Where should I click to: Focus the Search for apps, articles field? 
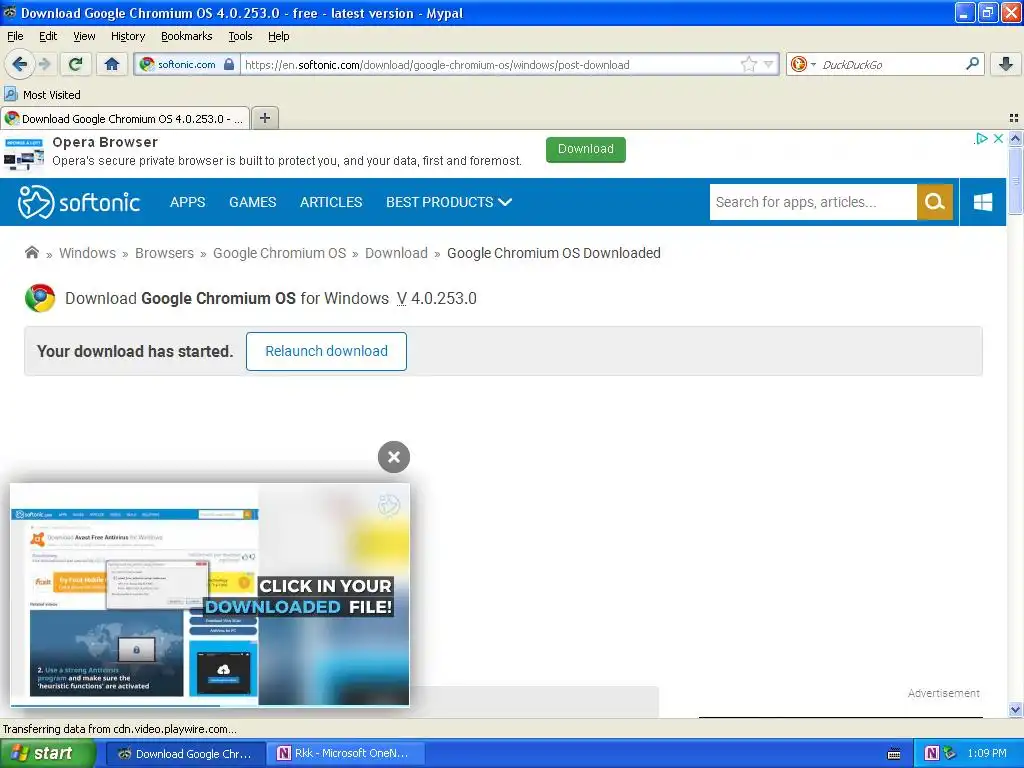(813, 202)
